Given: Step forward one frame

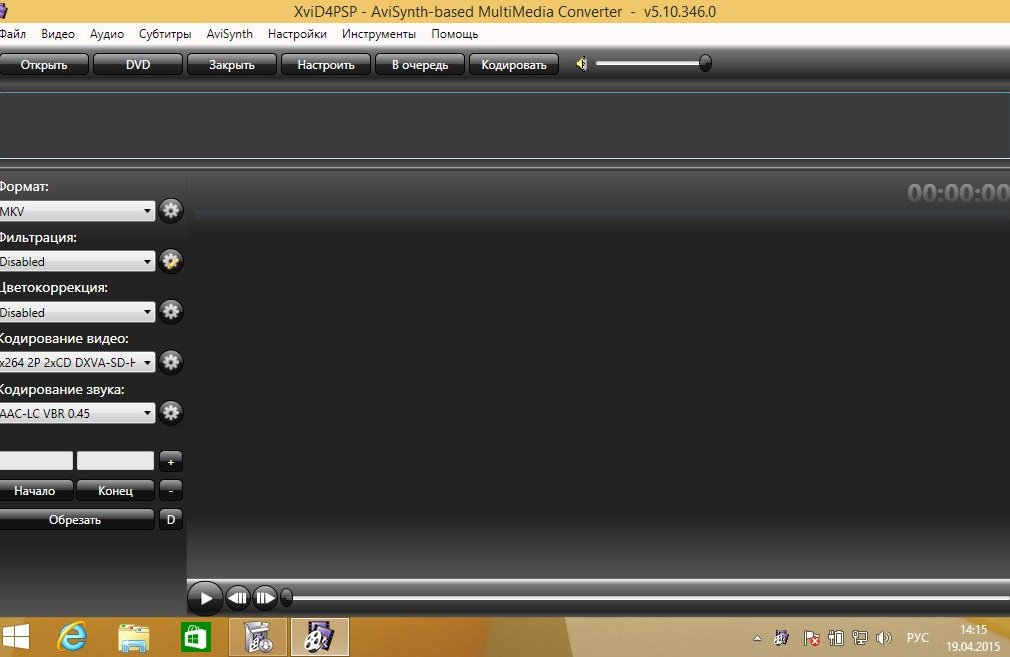Looking at the screenshot, I should 264,598.
